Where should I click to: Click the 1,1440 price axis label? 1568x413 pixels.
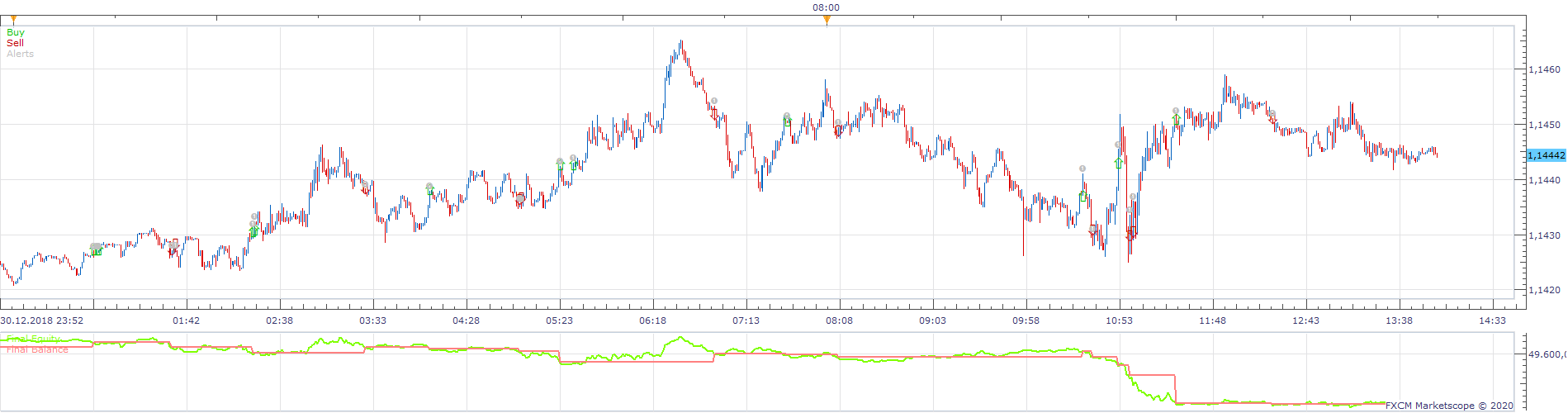[1544, 180]
